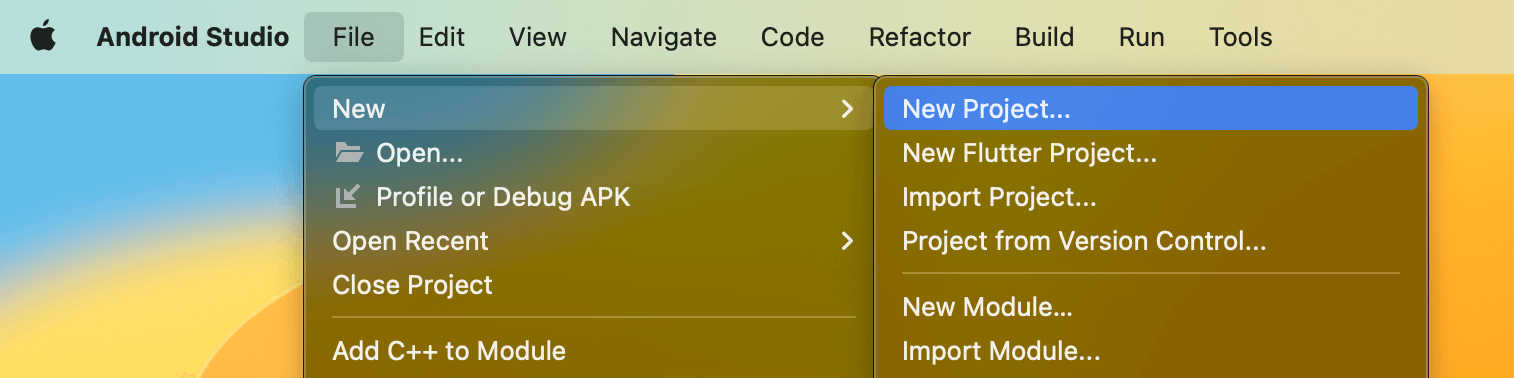1514x378 pixels.
Task: Open the Android Studio application menu
Action: pos(193,37)
